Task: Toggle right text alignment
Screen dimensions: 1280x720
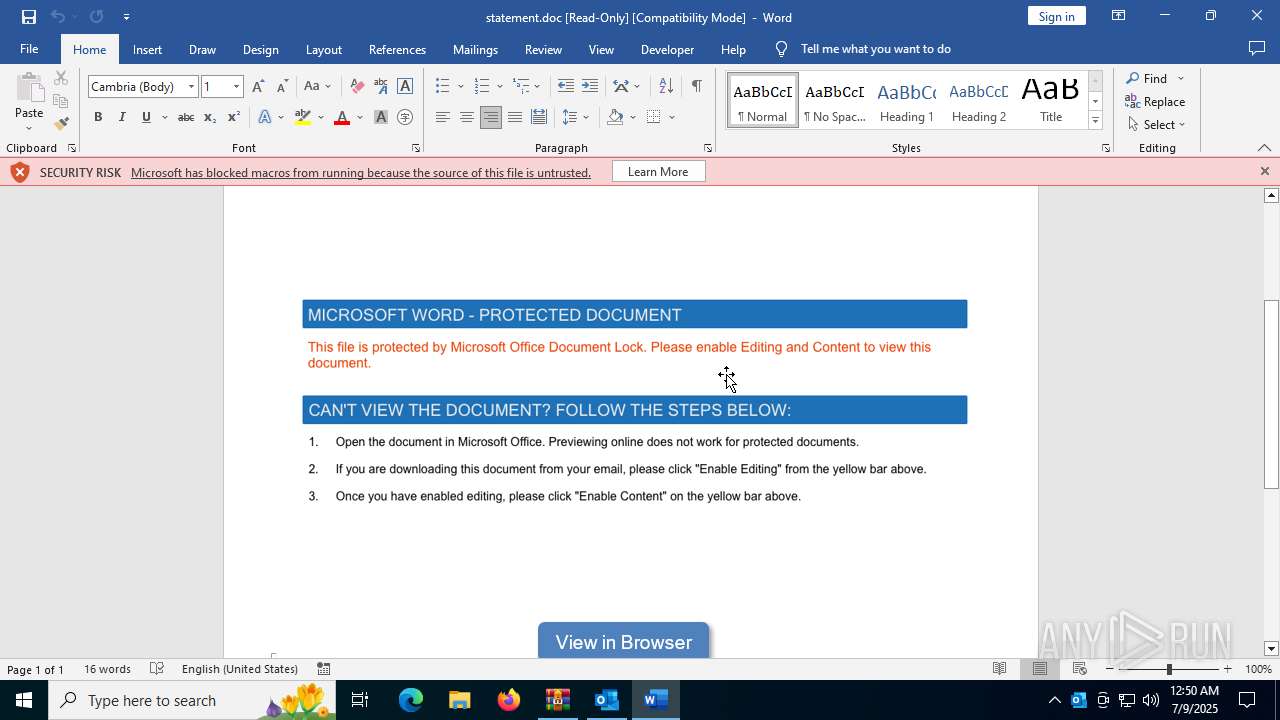Action: click(x=490, y=117)
